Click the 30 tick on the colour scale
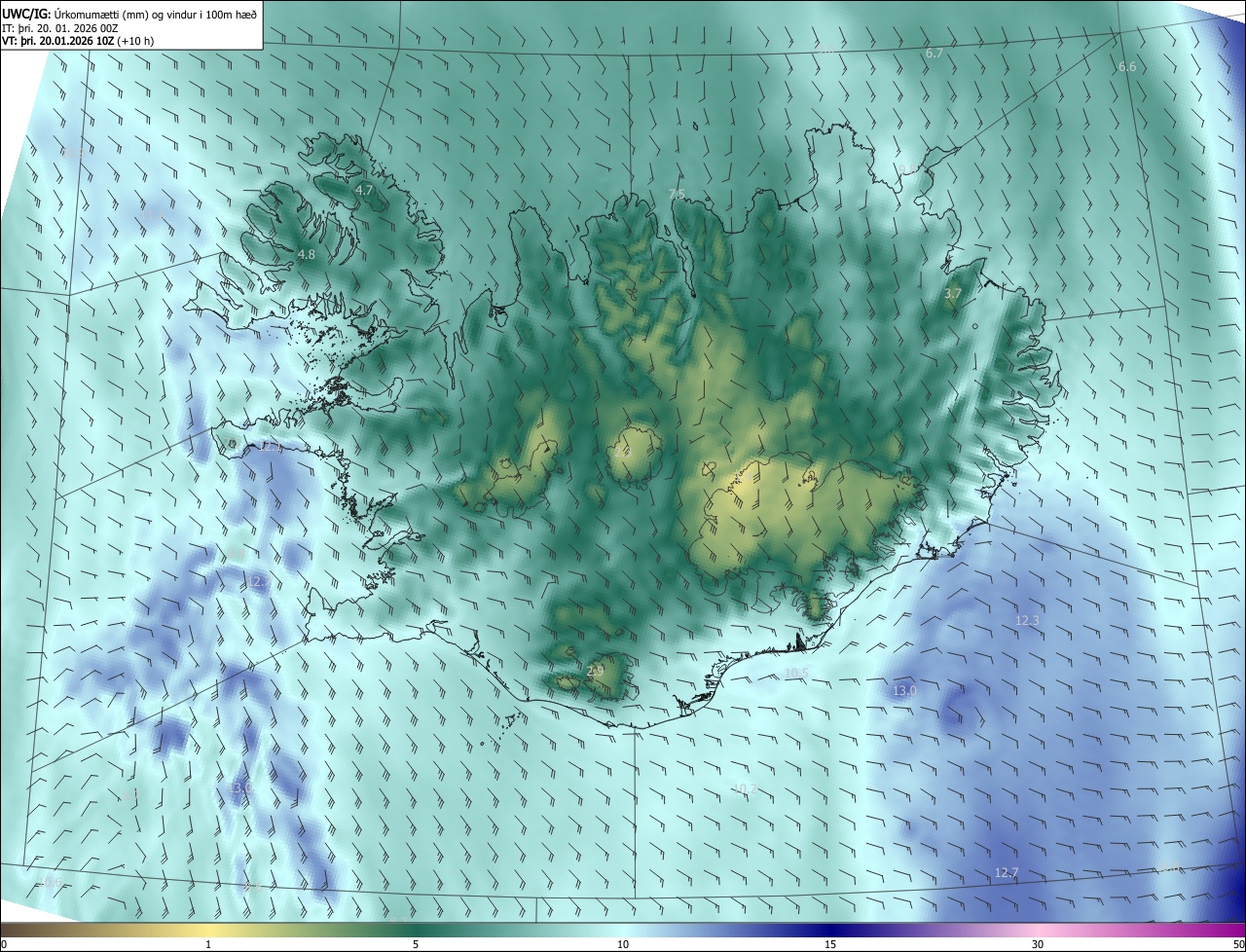This screenshot has height=952, width=1246. pyautogui.click(x=1038, y=944)
